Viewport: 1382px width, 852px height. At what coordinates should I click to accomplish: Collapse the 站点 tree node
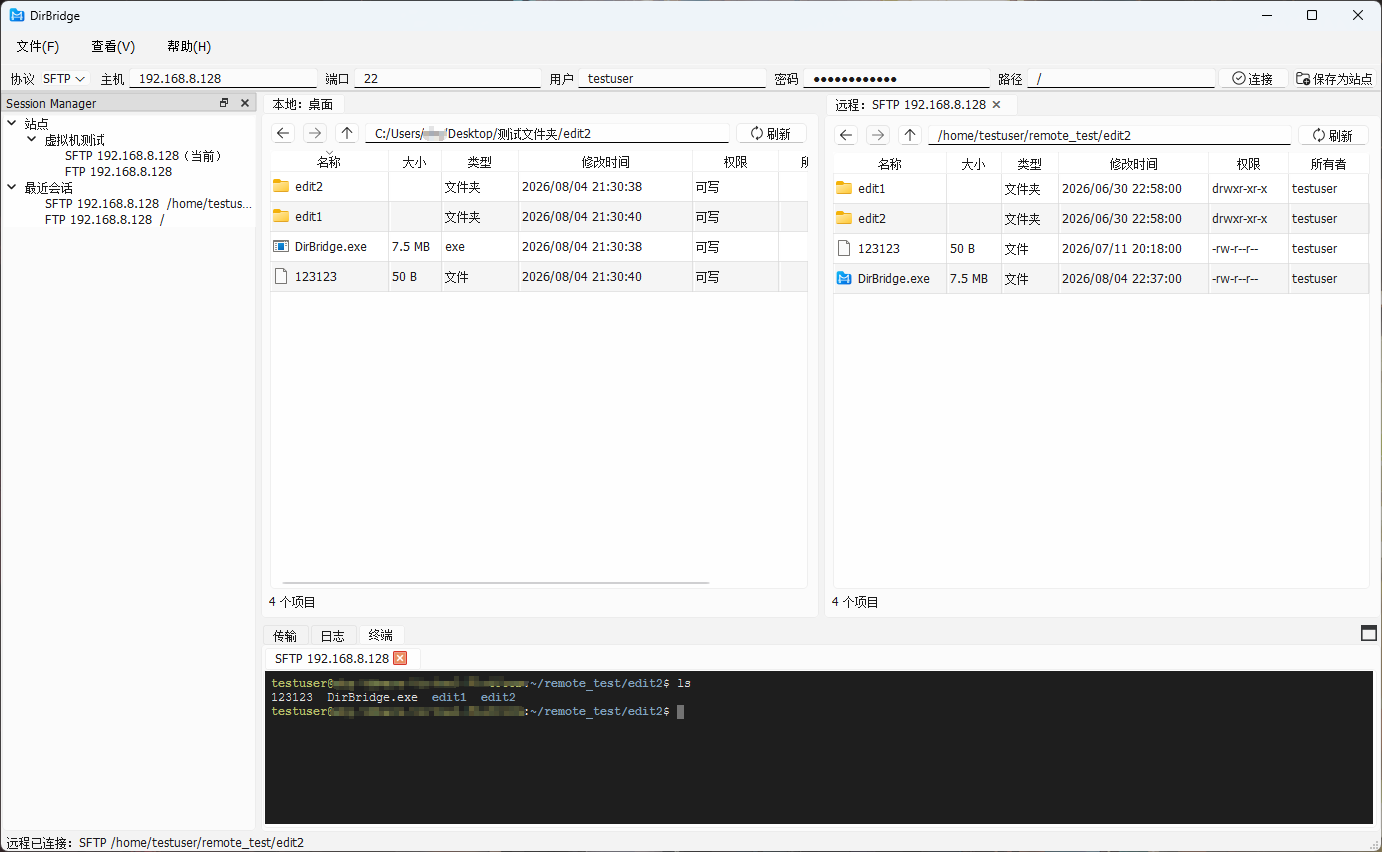(11, 123)
